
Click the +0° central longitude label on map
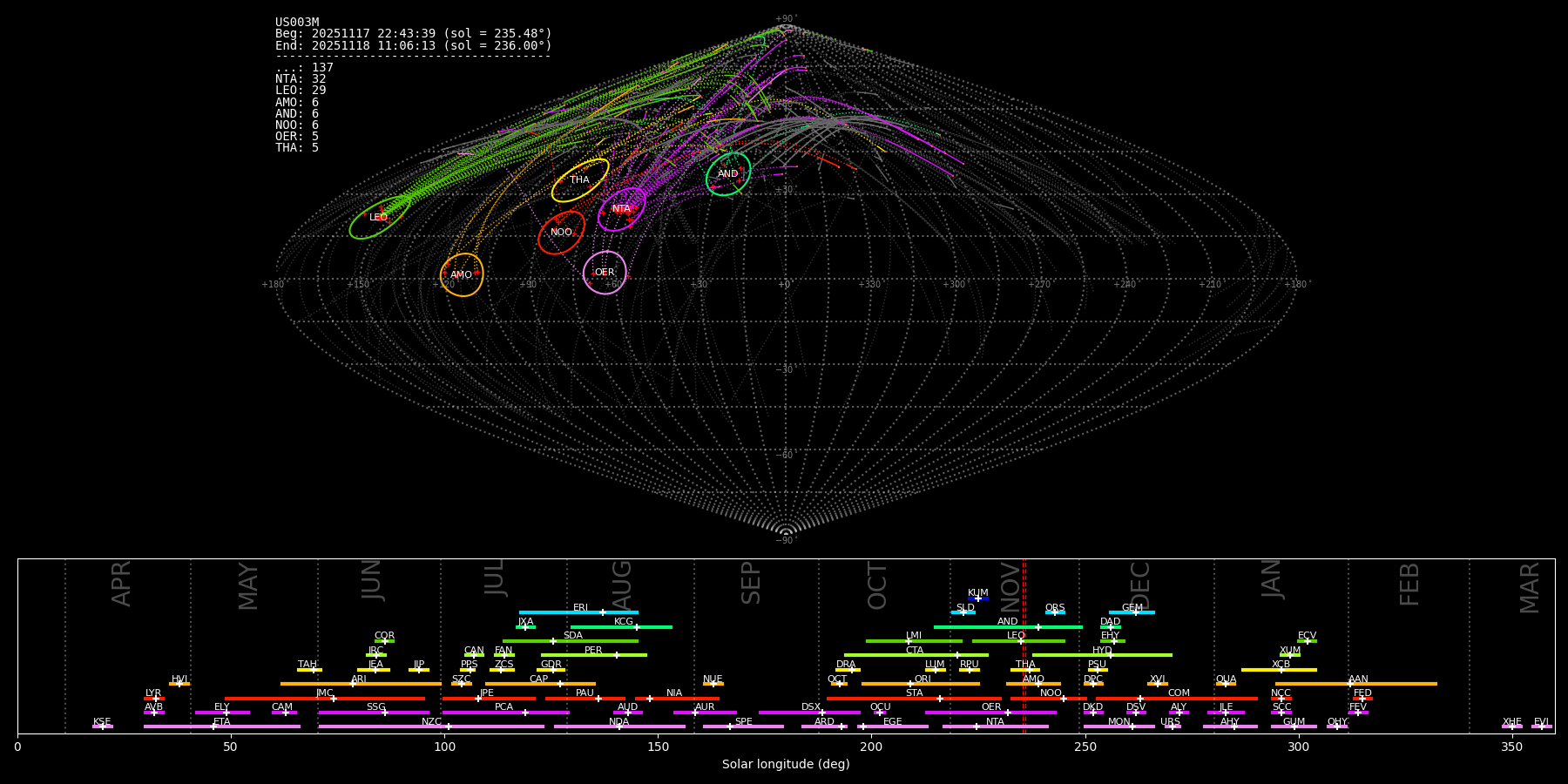(x=785, y=285)
